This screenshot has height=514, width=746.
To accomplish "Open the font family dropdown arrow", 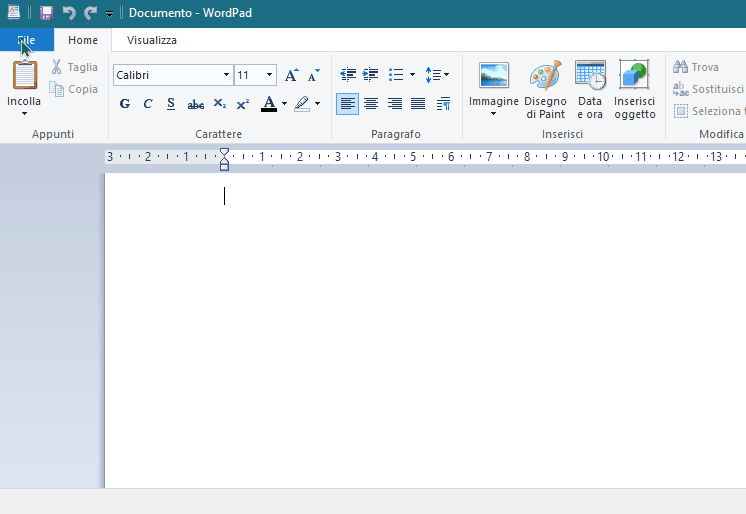I will [226, 75].
